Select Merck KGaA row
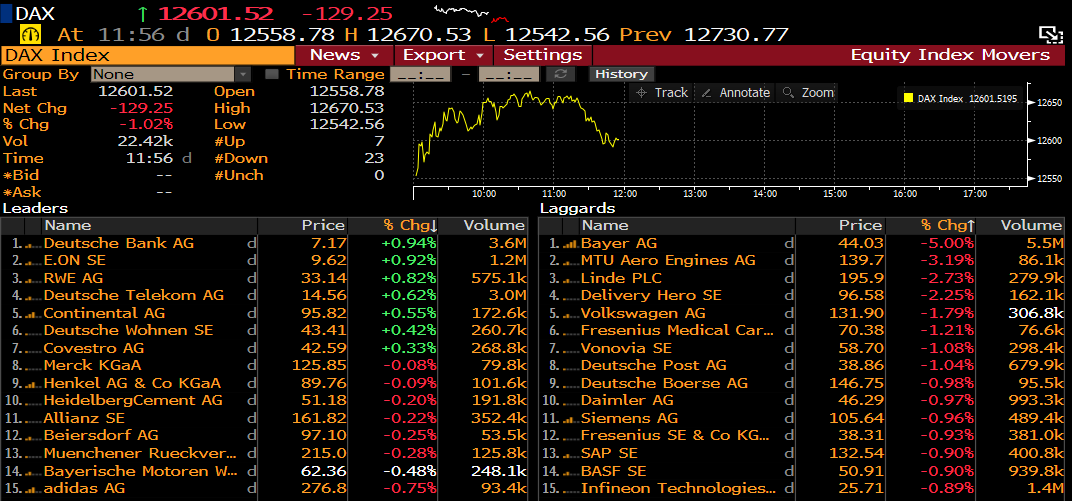This screenshot has width=1072, height=501. pos(264,366)
